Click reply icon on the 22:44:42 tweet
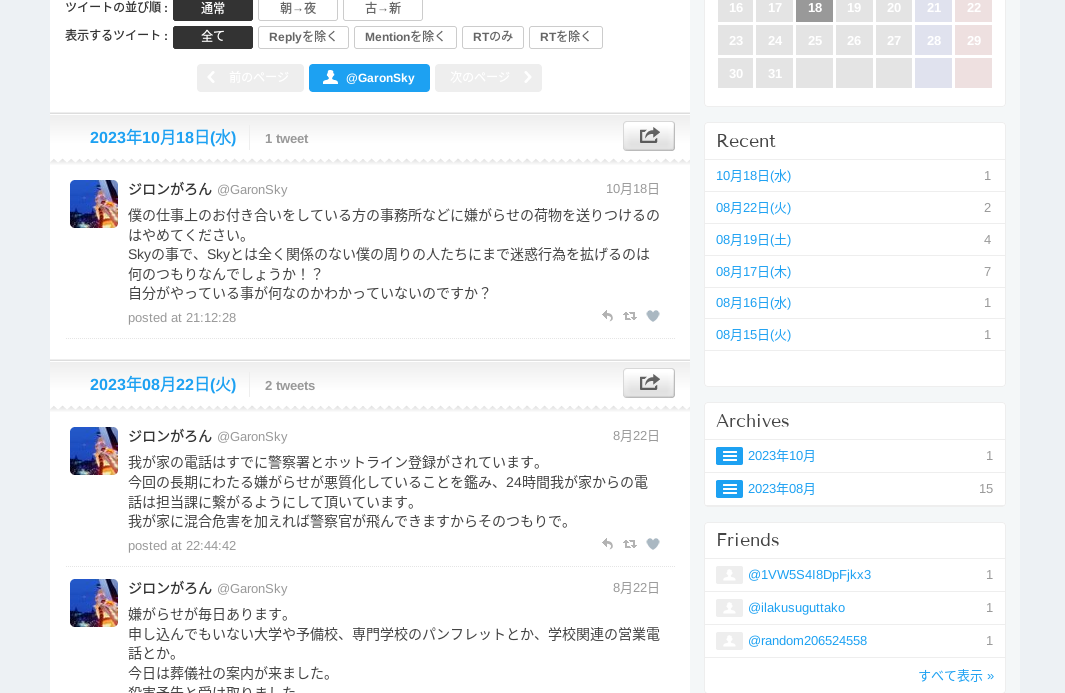 pos(607,544)
